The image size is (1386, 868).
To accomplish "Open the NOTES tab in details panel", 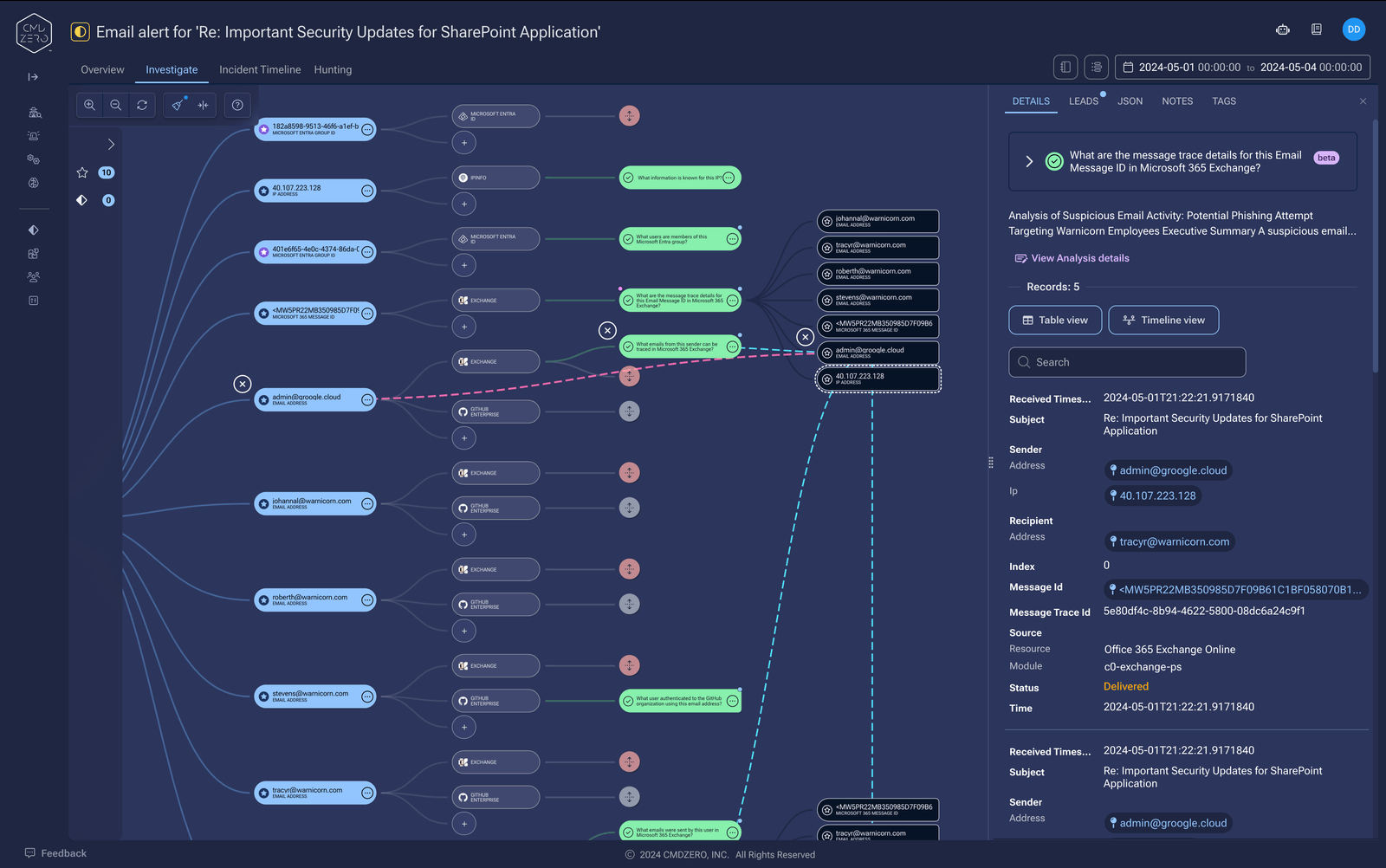I will tap(1177, 101).
